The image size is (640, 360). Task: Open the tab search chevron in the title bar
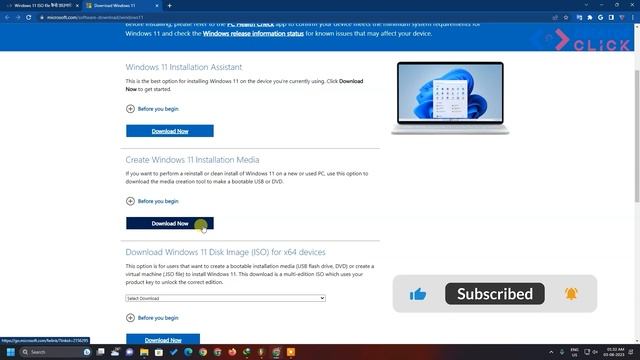click(x=586, y=5)
